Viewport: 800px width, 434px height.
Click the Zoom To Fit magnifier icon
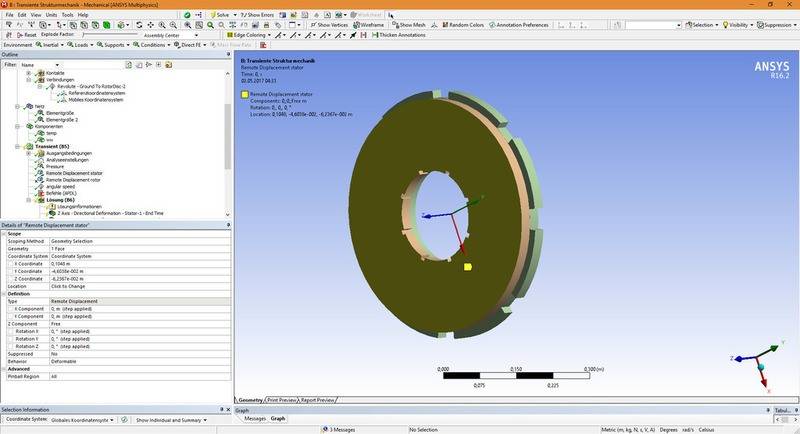(188, 24)
